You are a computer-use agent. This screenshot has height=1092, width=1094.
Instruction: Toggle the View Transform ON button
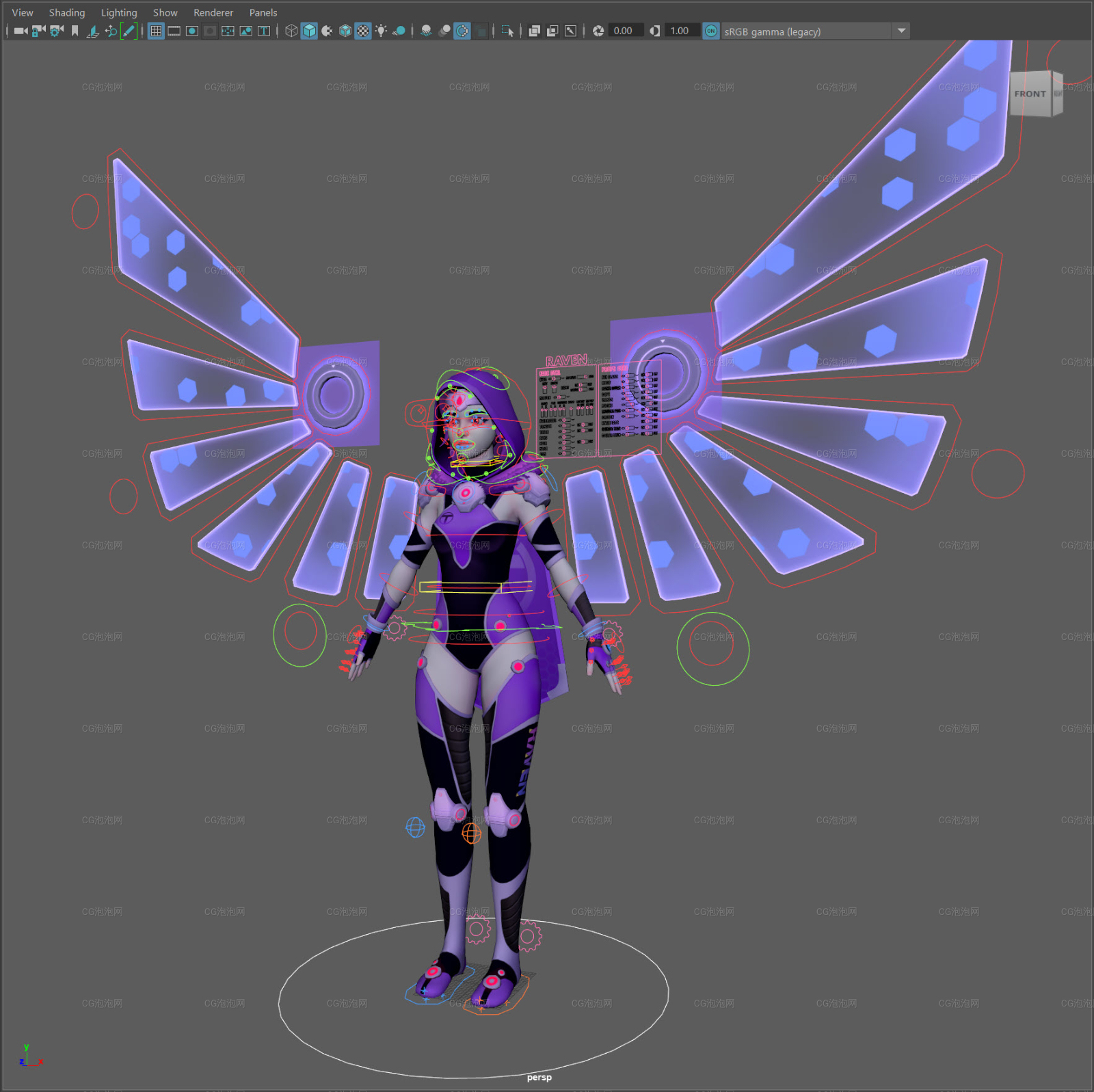tap(711, 31)
